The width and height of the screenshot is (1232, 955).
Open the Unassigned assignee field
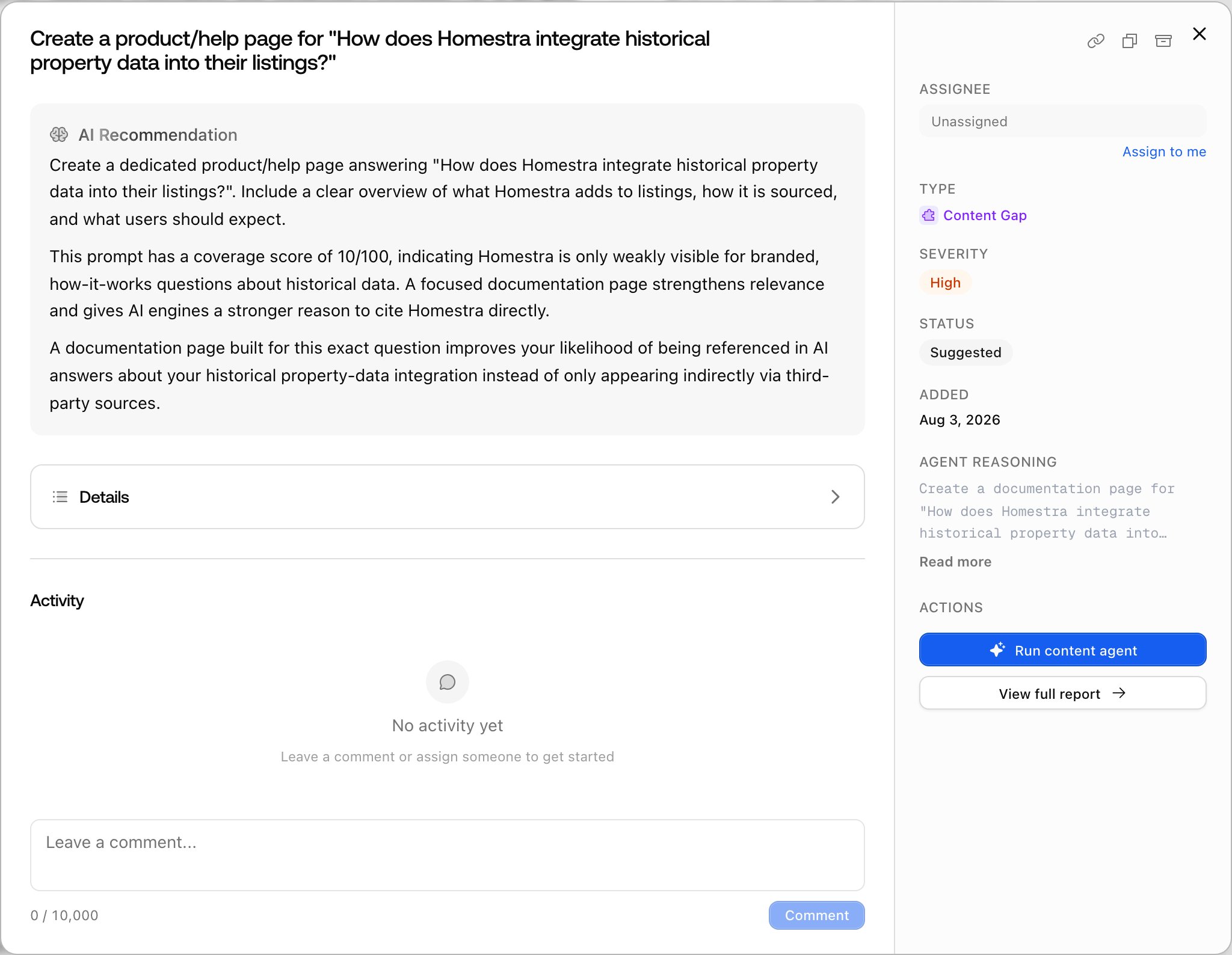pyautogui.click(x=1062, y=121)
